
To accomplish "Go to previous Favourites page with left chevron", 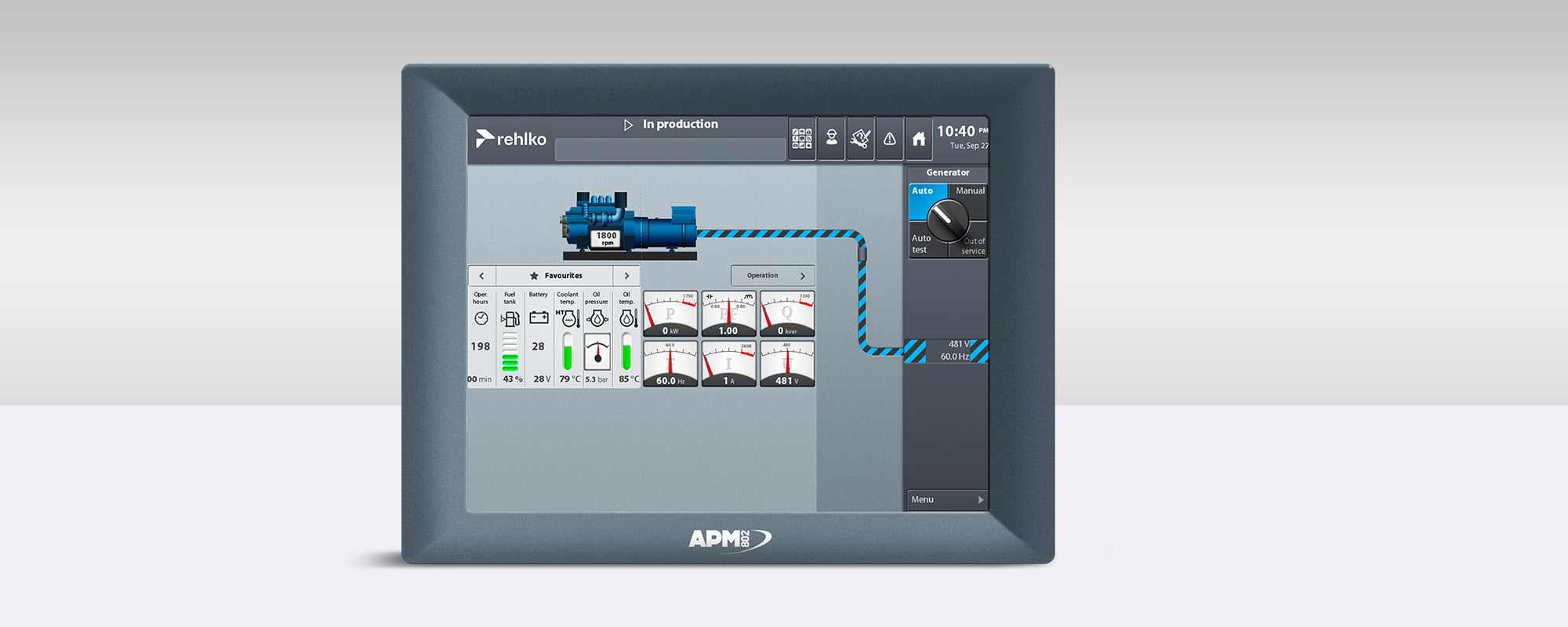I will click(481, 276).
